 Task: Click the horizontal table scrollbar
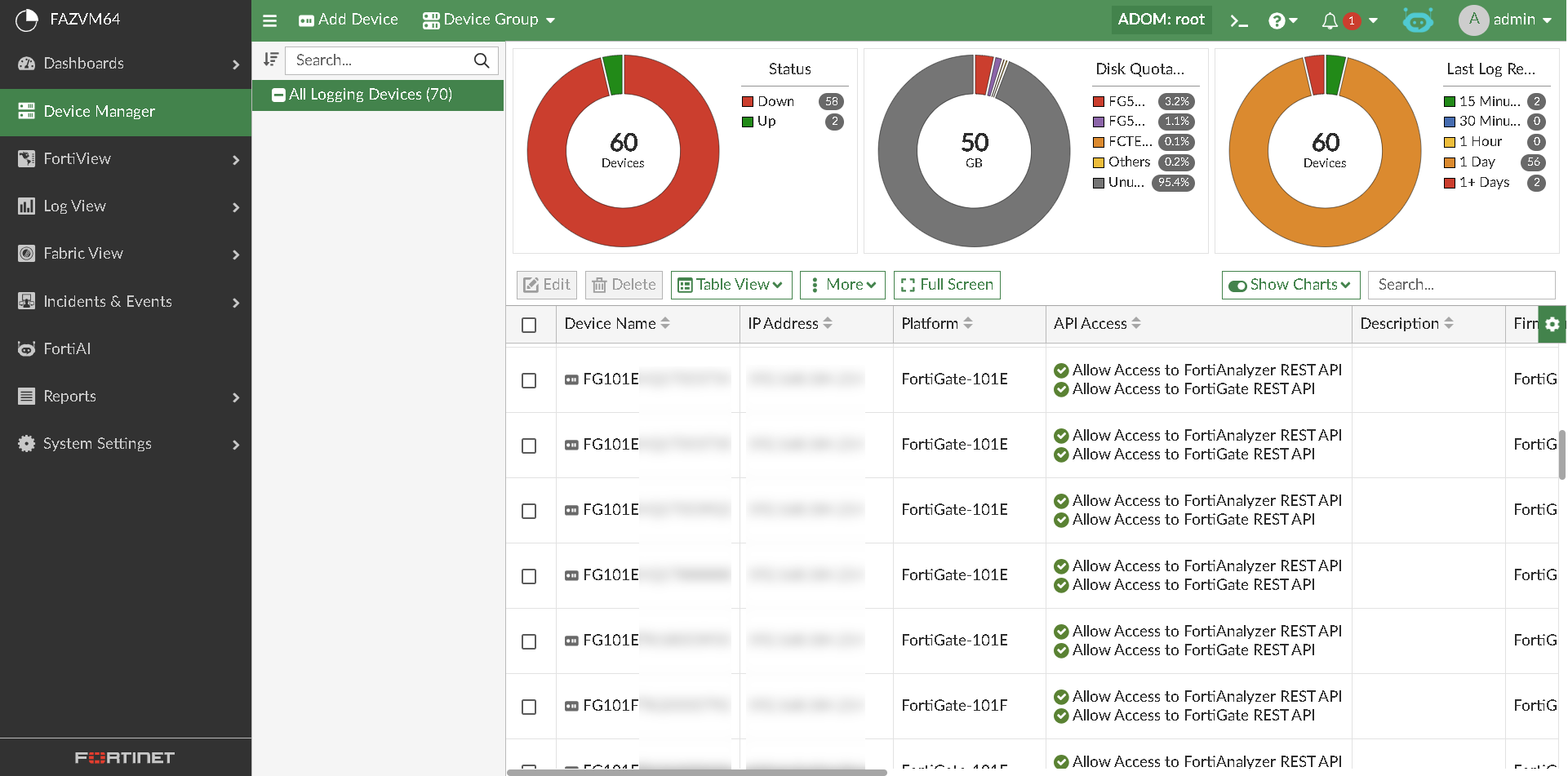697,772
